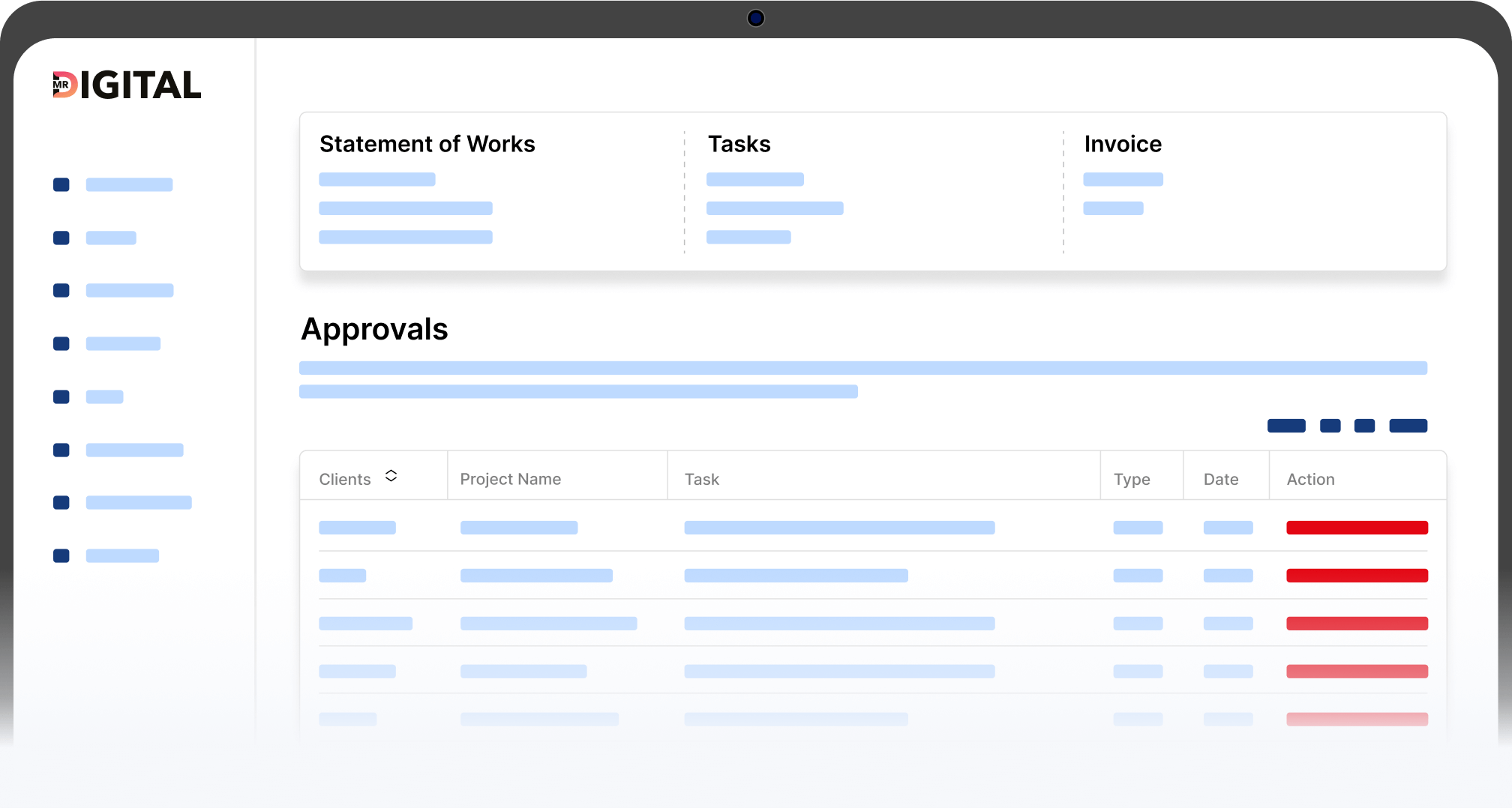
Task: Click the leftmost dark blue button above table
Action: tap(1285, 426)
